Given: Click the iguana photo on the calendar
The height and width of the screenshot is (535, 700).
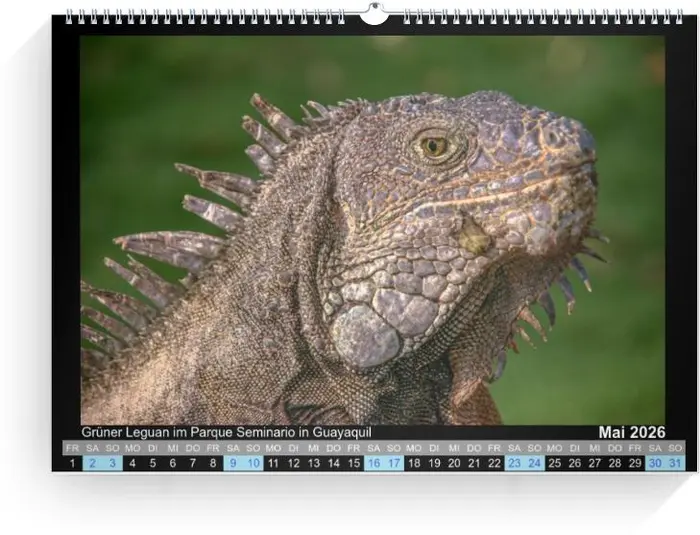Looking at the screenshot, I should point(372,230).
